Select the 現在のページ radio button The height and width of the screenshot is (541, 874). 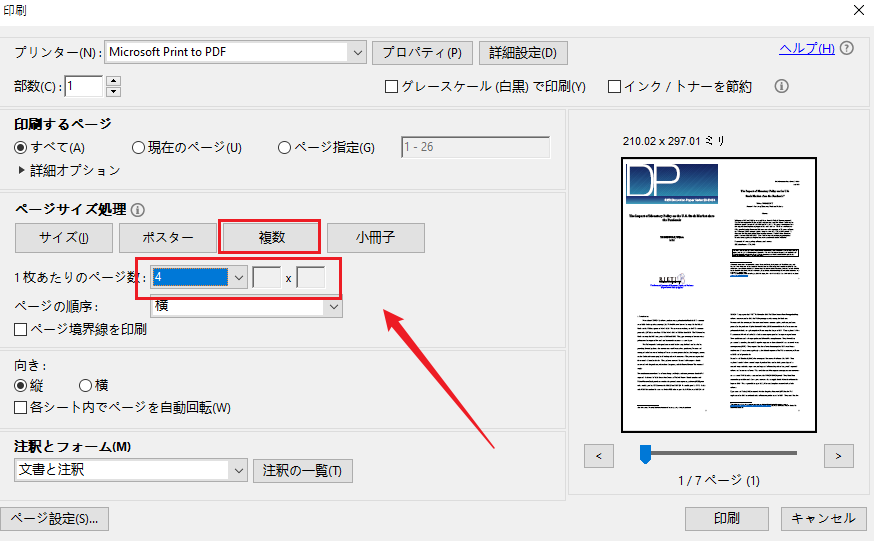138,148
